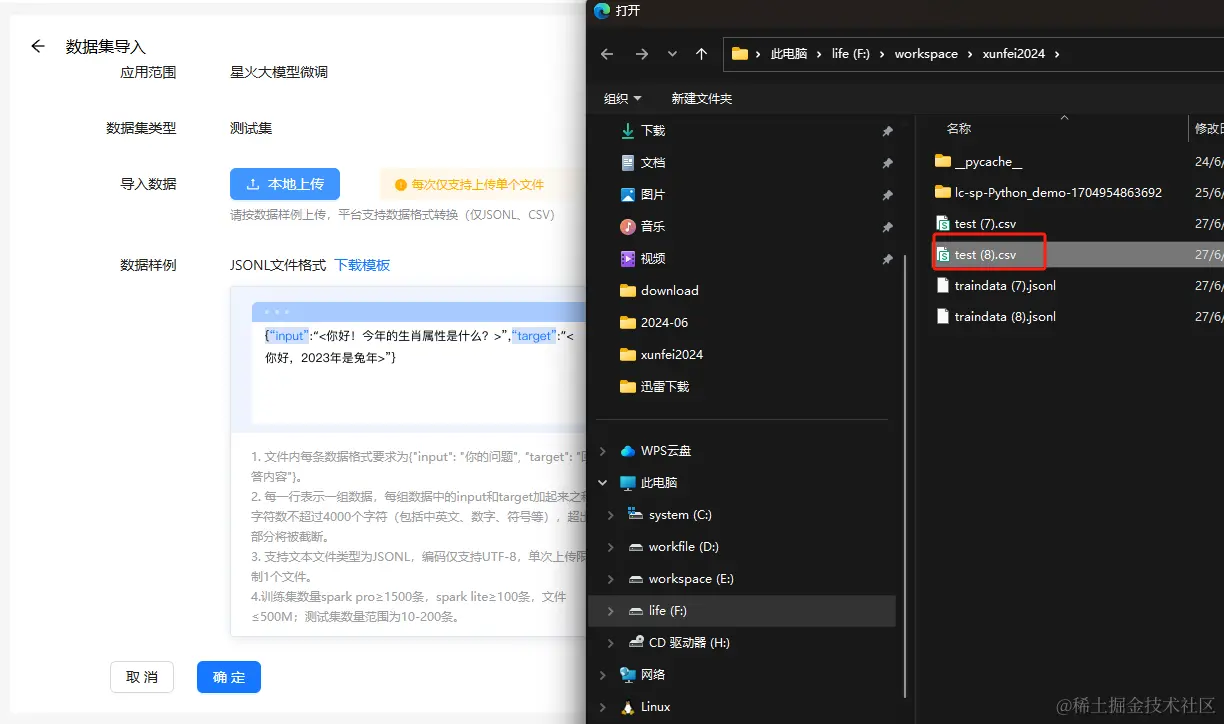Click workspace in address breadcrumb
Image resolution: width=1224 pixels, height=724 pixels.
(926, 54)
